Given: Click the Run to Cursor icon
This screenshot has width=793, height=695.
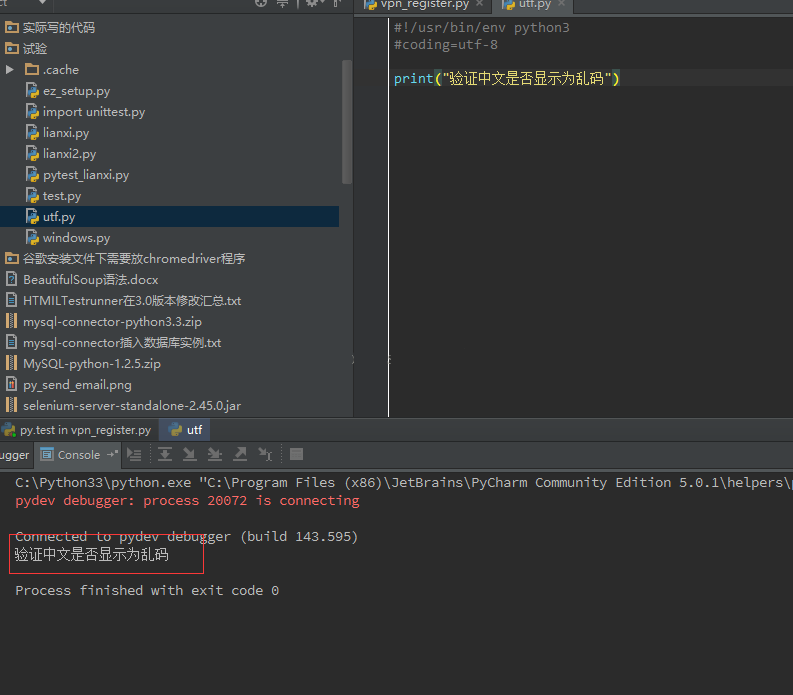Looking at the screenshot, I should 265,455.
